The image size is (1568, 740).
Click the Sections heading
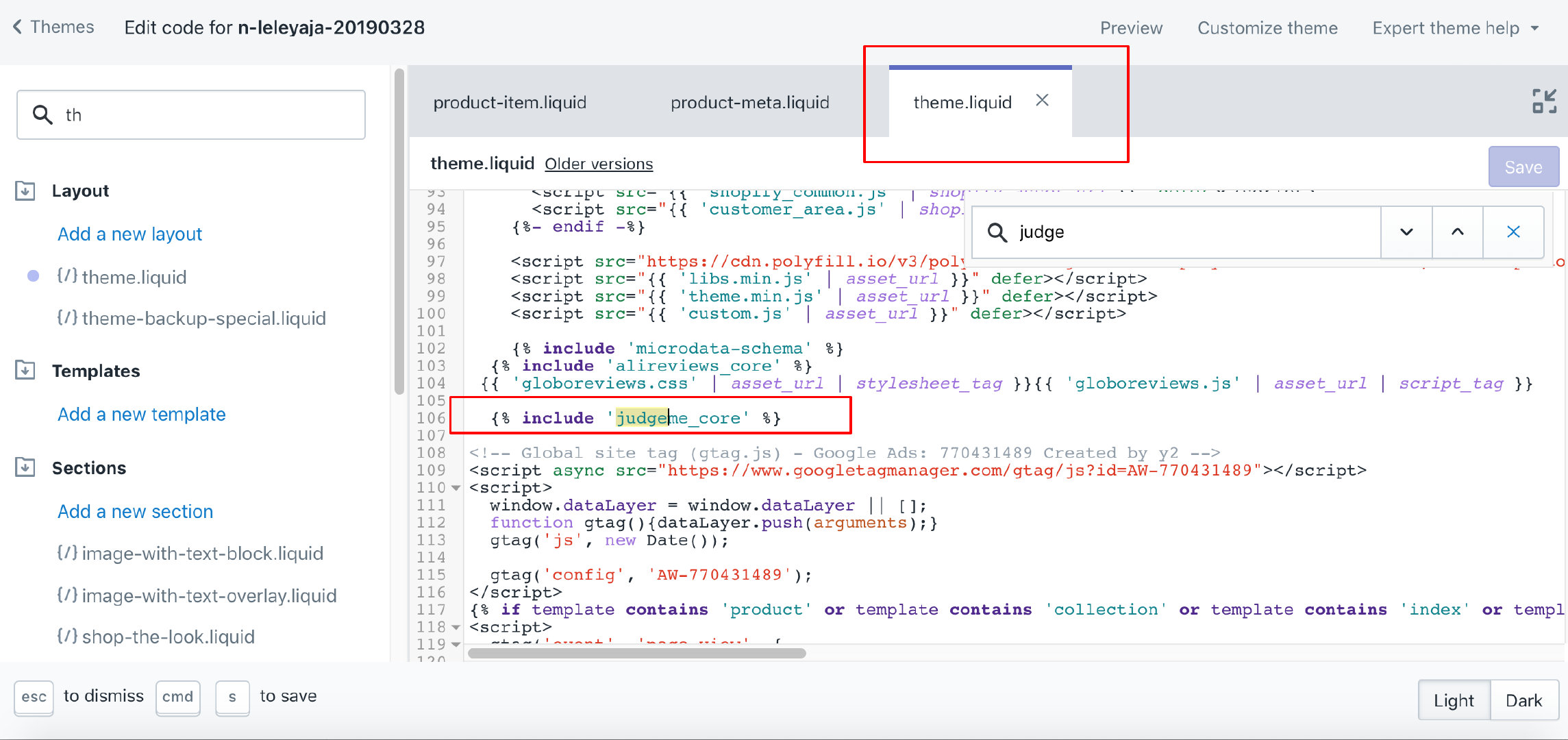pyautogui.click(x=89, y=468)
